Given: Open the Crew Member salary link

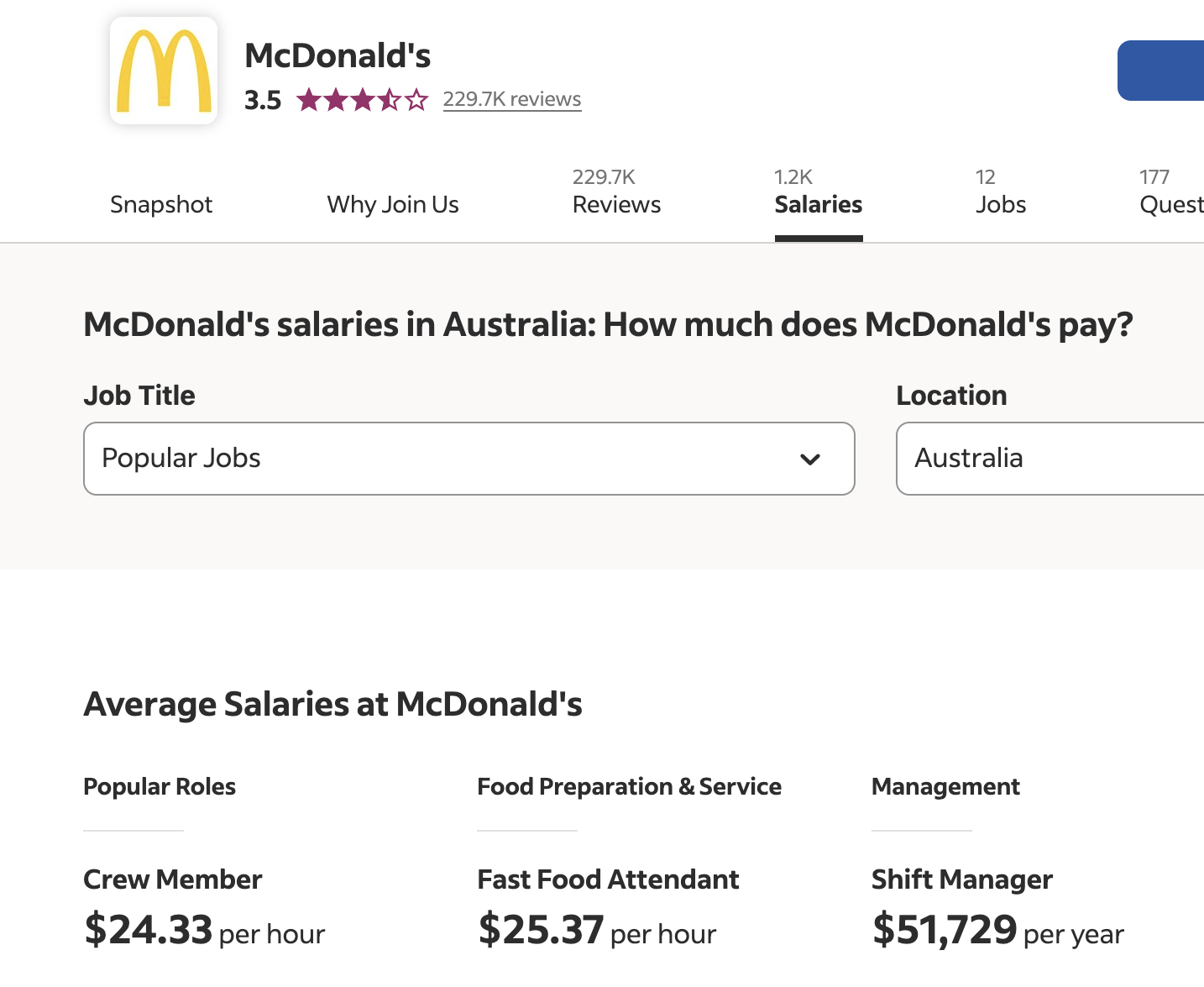Looking at the screenshot, I should point(173,879).
